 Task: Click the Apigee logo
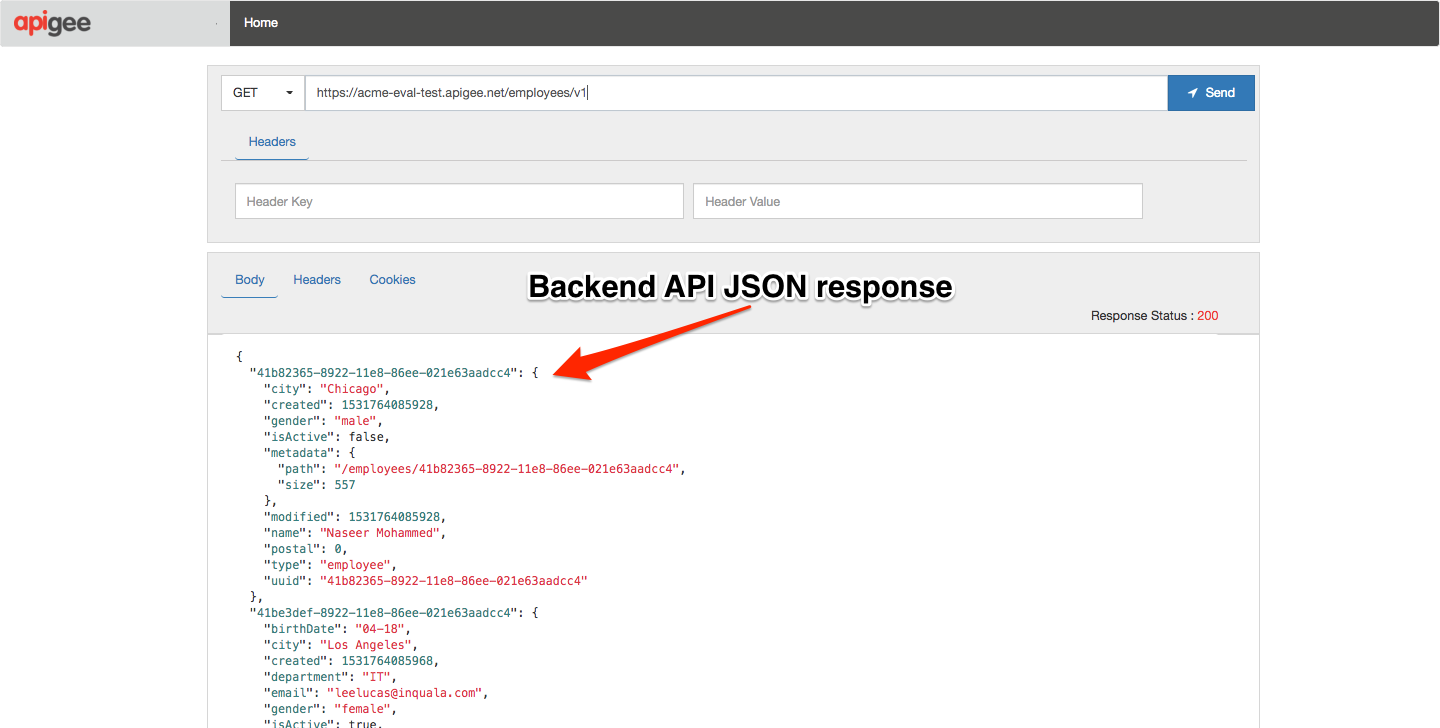click(53, 23)
